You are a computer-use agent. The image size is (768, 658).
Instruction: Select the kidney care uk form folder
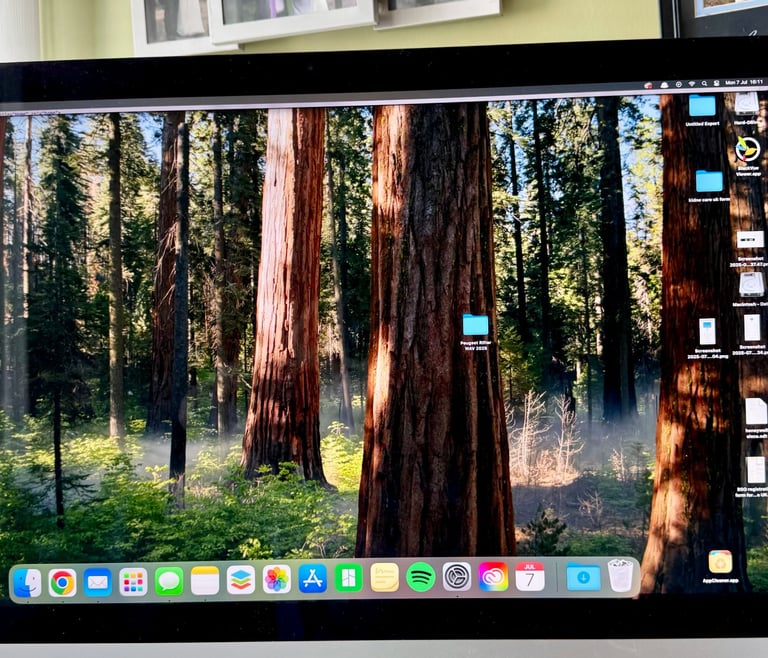(709, 181)
